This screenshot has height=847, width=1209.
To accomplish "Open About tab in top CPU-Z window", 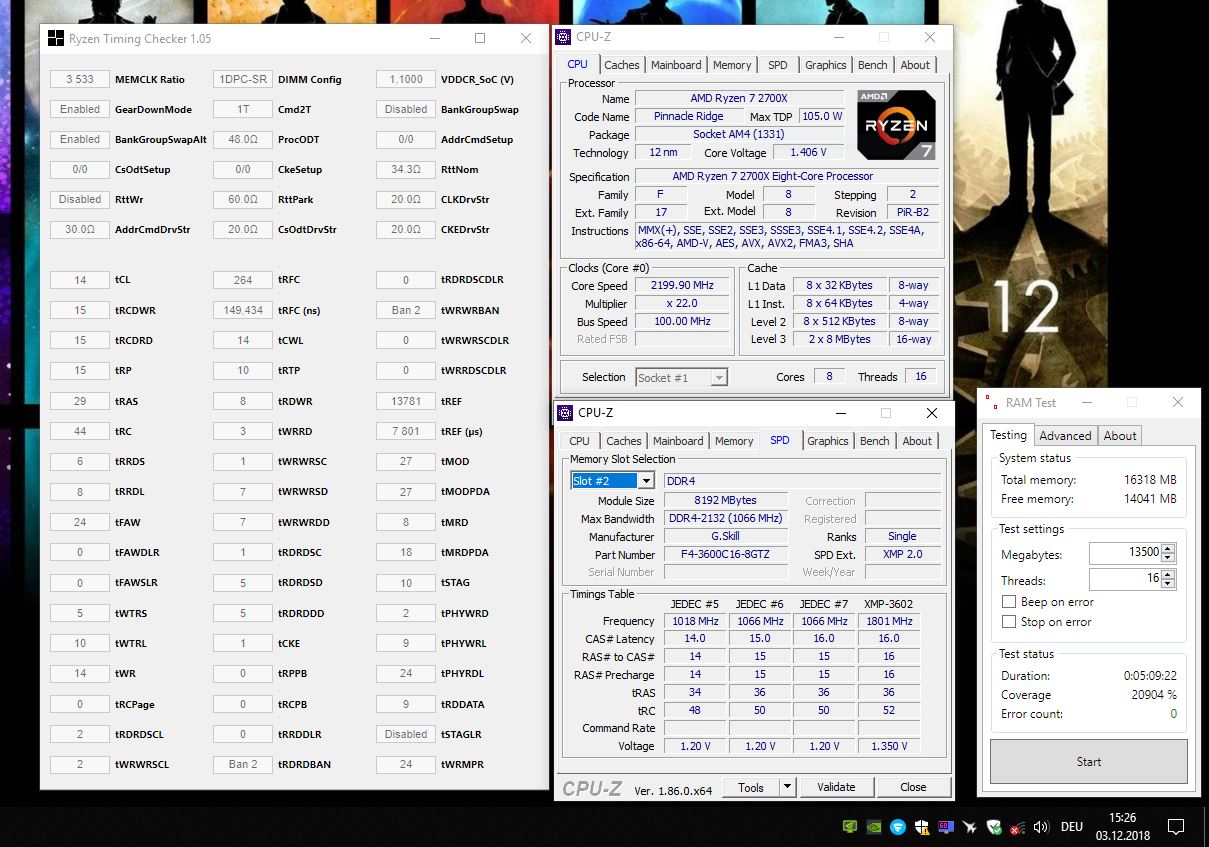I will 915,65.
